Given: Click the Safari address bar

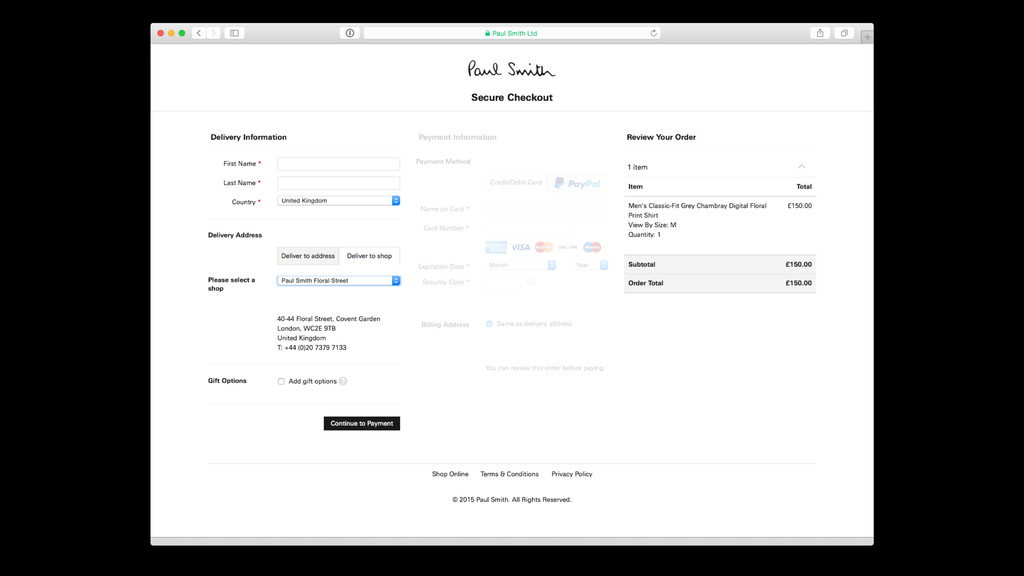Looking at the screenshot, I should (x=511, y=33).
